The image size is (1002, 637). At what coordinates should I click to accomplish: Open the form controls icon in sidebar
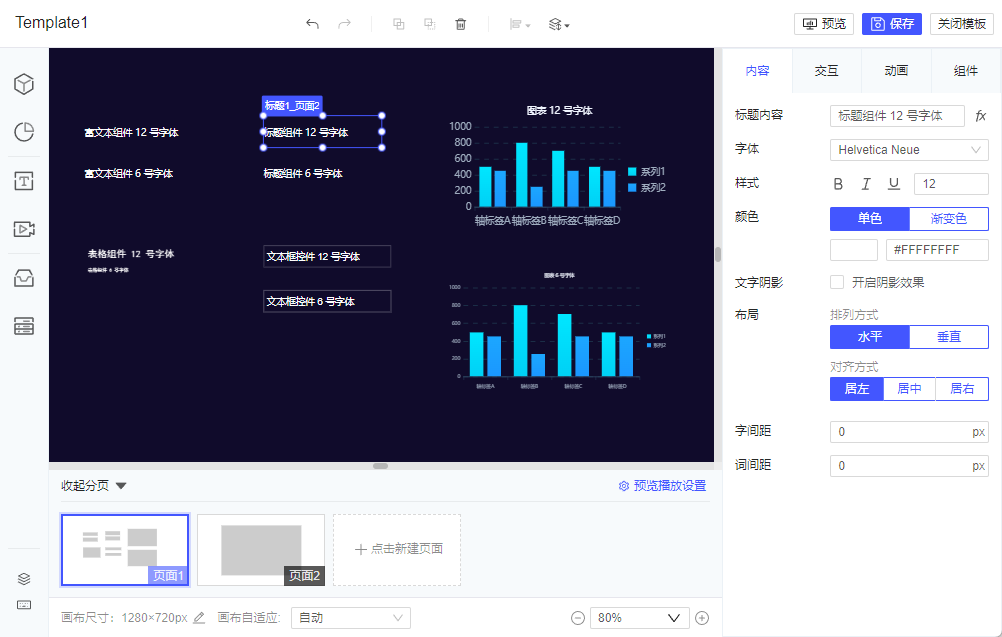coord(24,326)
